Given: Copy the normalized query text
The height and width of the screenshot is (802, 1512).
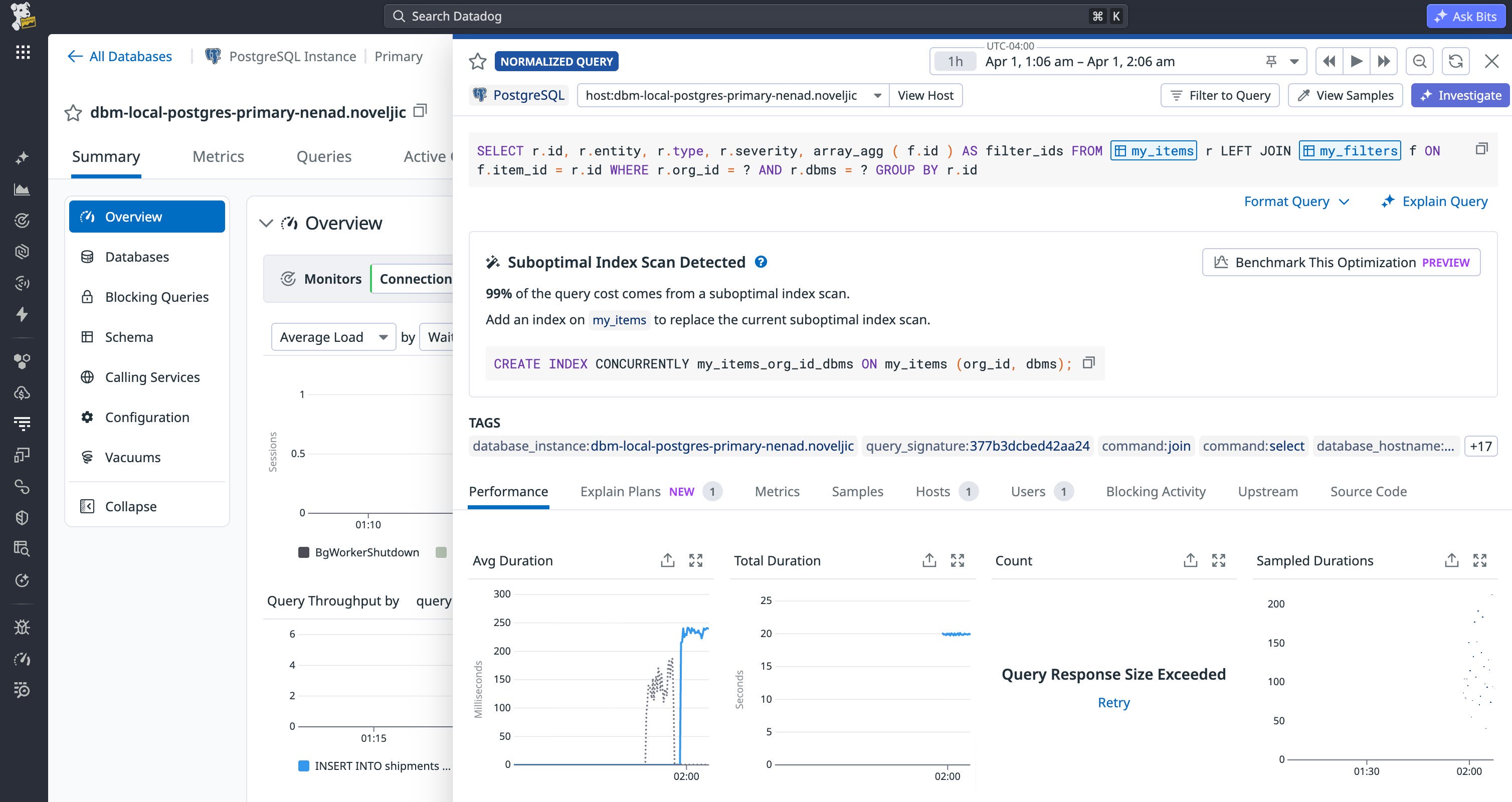Looking at the screenshot, I should pos(1481,148).
